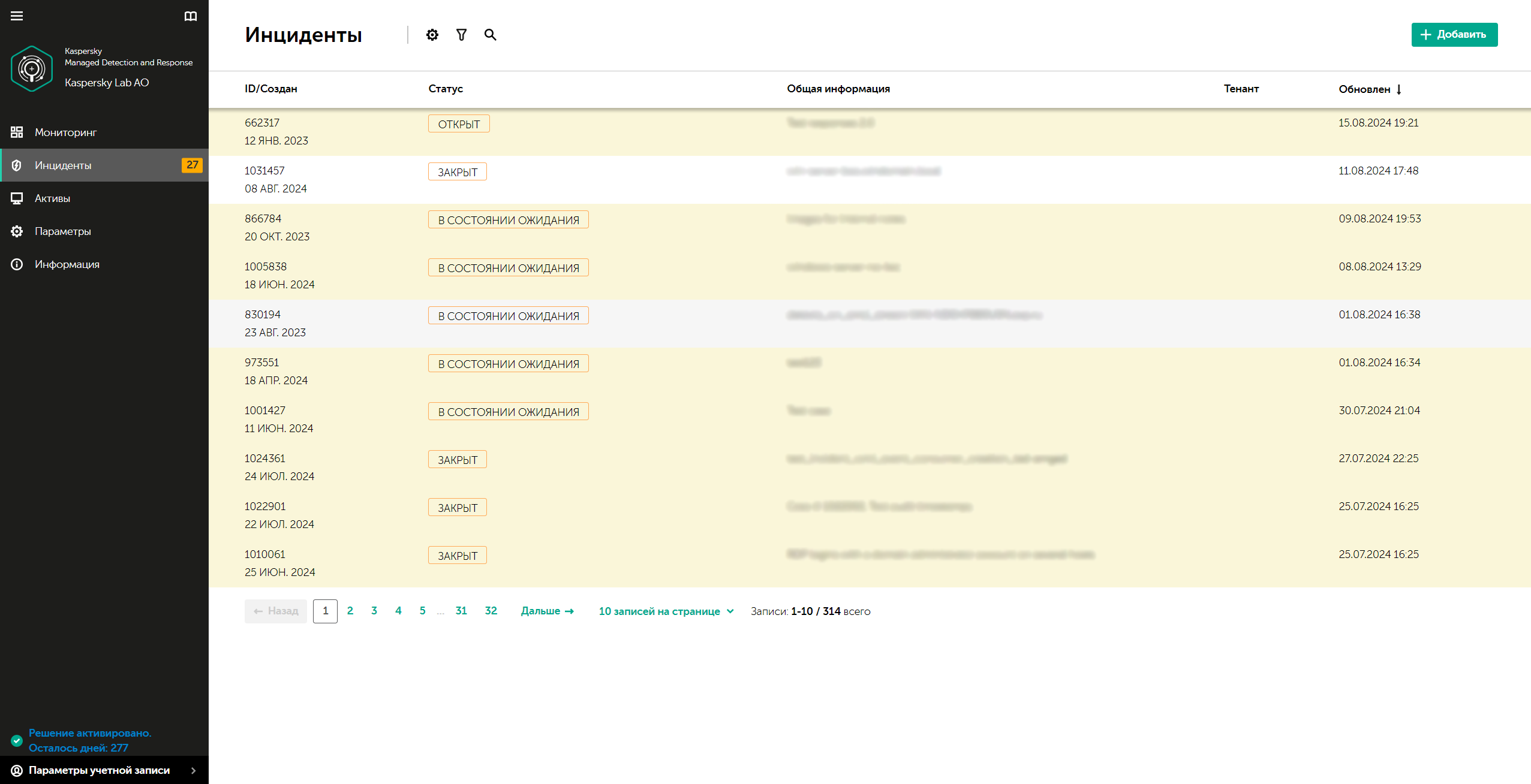Open Мониторинг in sidebar

click(65, 132)
